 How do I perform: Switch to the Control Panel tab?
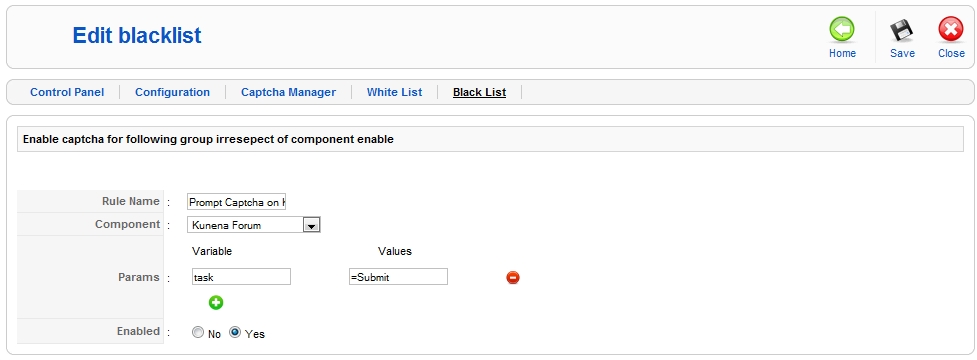click(x=67, y=92)
